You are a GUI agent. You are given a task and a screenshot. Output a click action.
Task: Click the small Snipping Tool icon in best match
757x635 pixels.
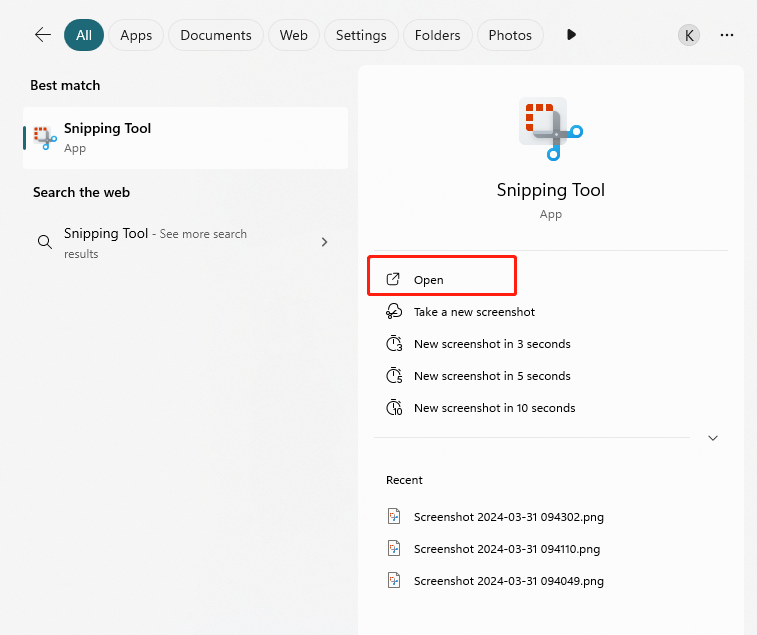click(x=44, y=138)
